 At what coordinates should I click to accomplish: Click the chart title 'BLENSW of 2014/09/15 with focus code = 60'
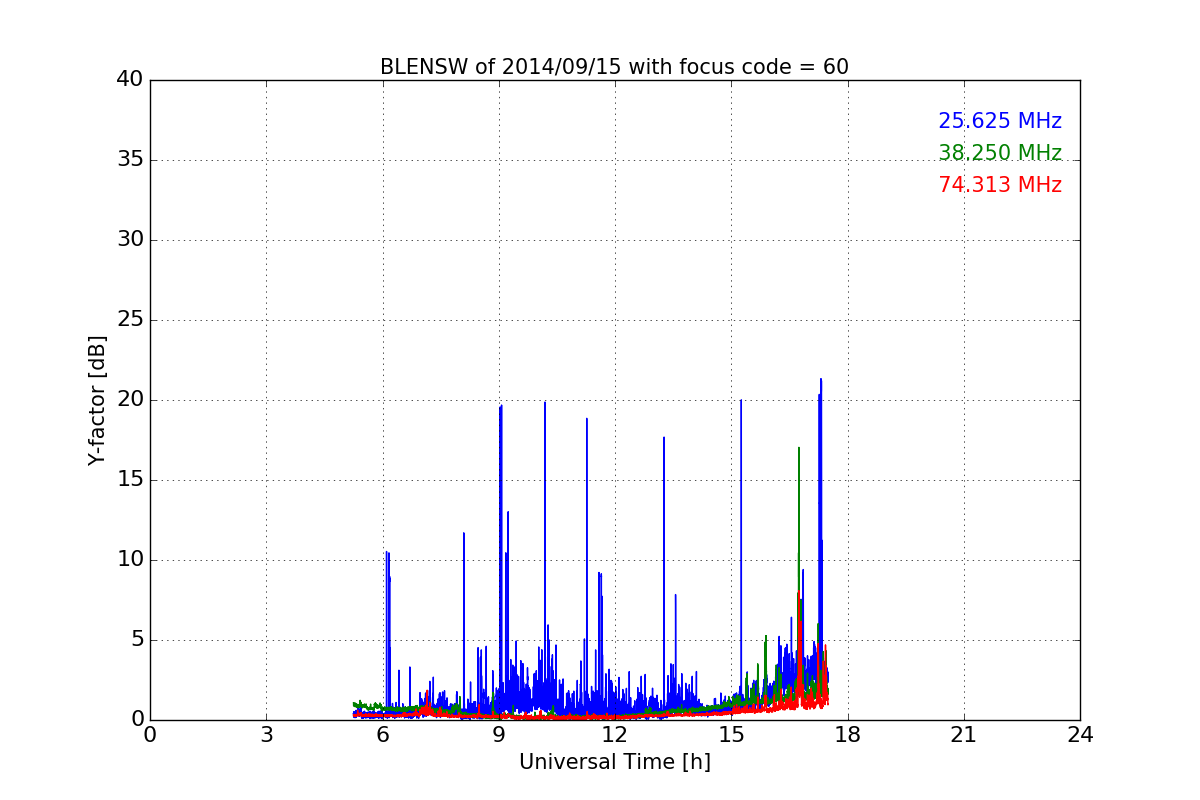[x=614, y=67]
